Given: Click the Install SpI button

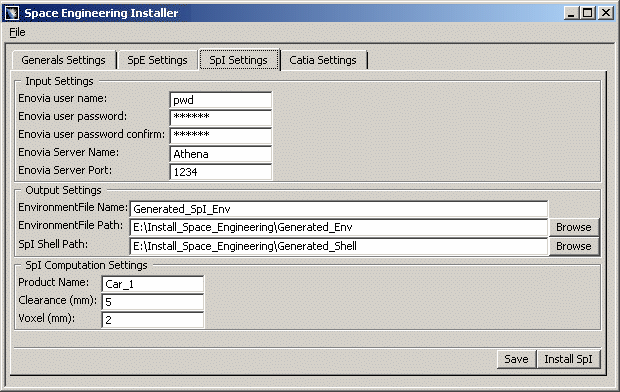Looking at the screenshot, I should 569,359.
